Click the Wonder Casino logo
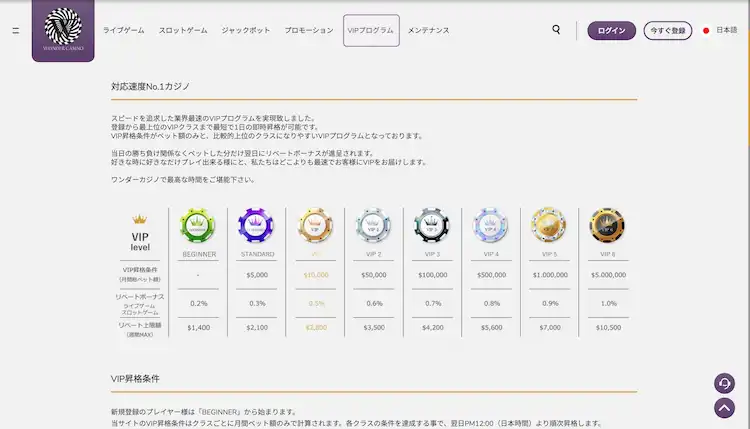The image size is (750, 429). (x=63, y=30)
